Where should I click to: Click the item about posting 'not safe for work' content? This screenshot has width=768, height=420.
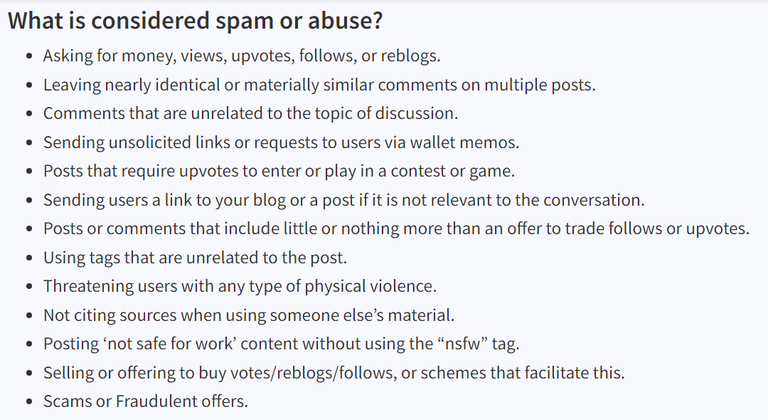[281, 344]
